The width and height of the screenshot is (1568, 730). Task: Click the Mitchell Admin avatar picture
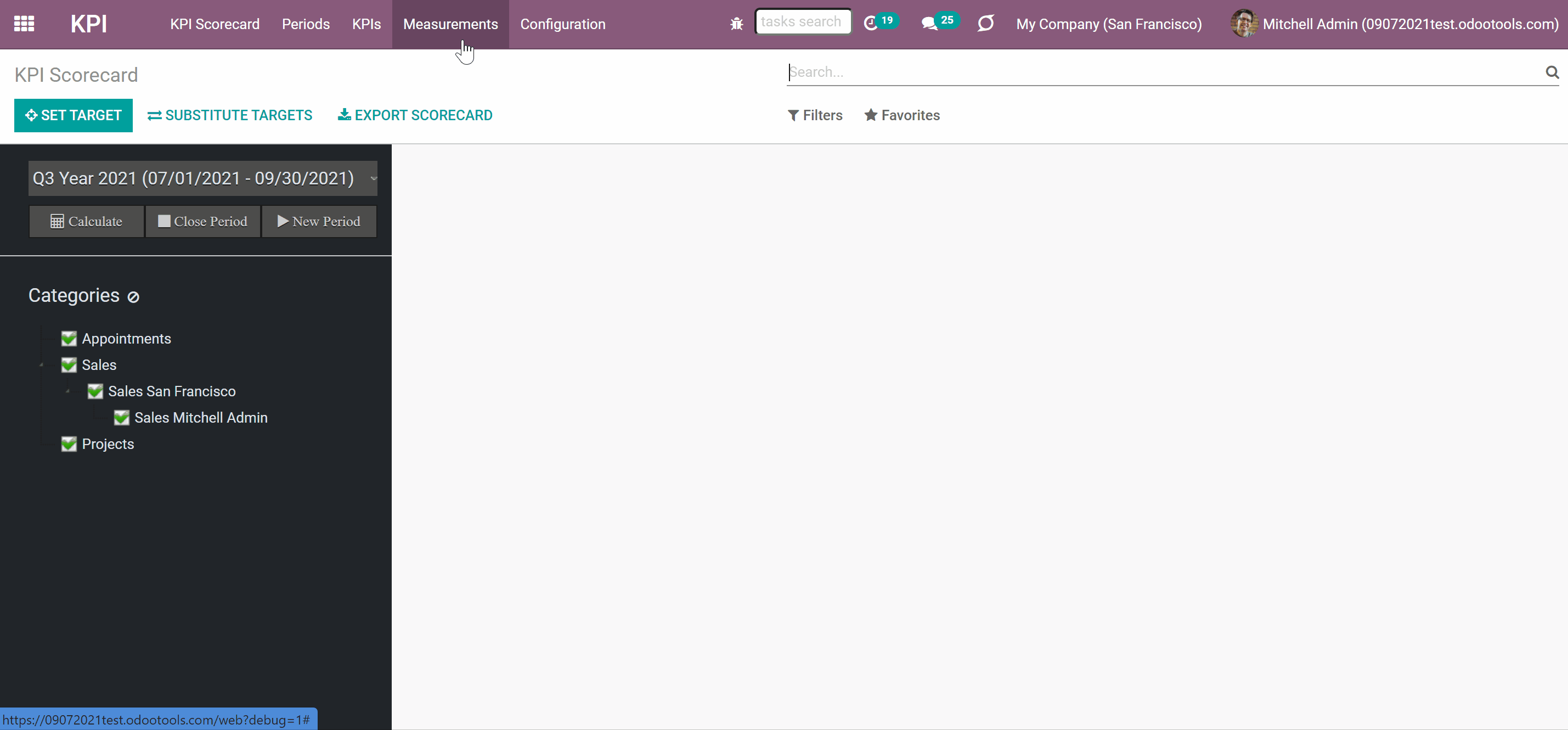click(1244, 23)
